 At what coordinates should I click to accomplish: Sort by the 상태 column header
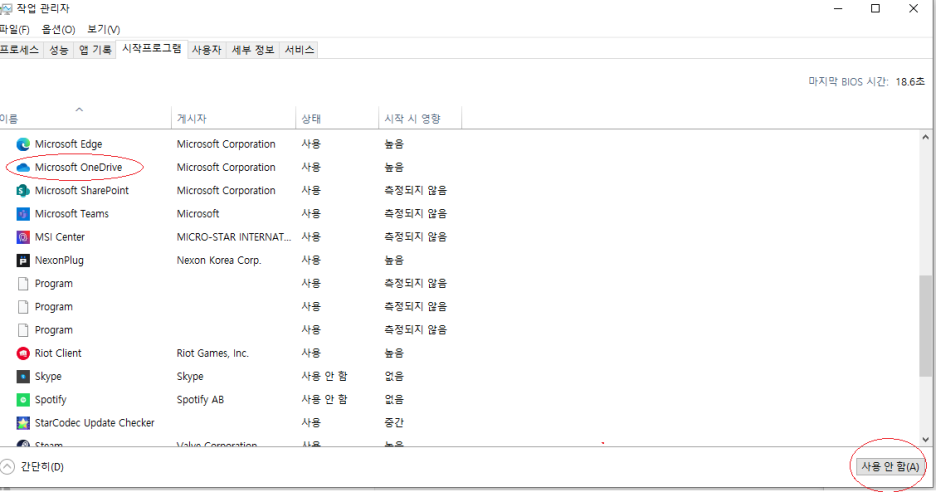(x=337, y=118)
